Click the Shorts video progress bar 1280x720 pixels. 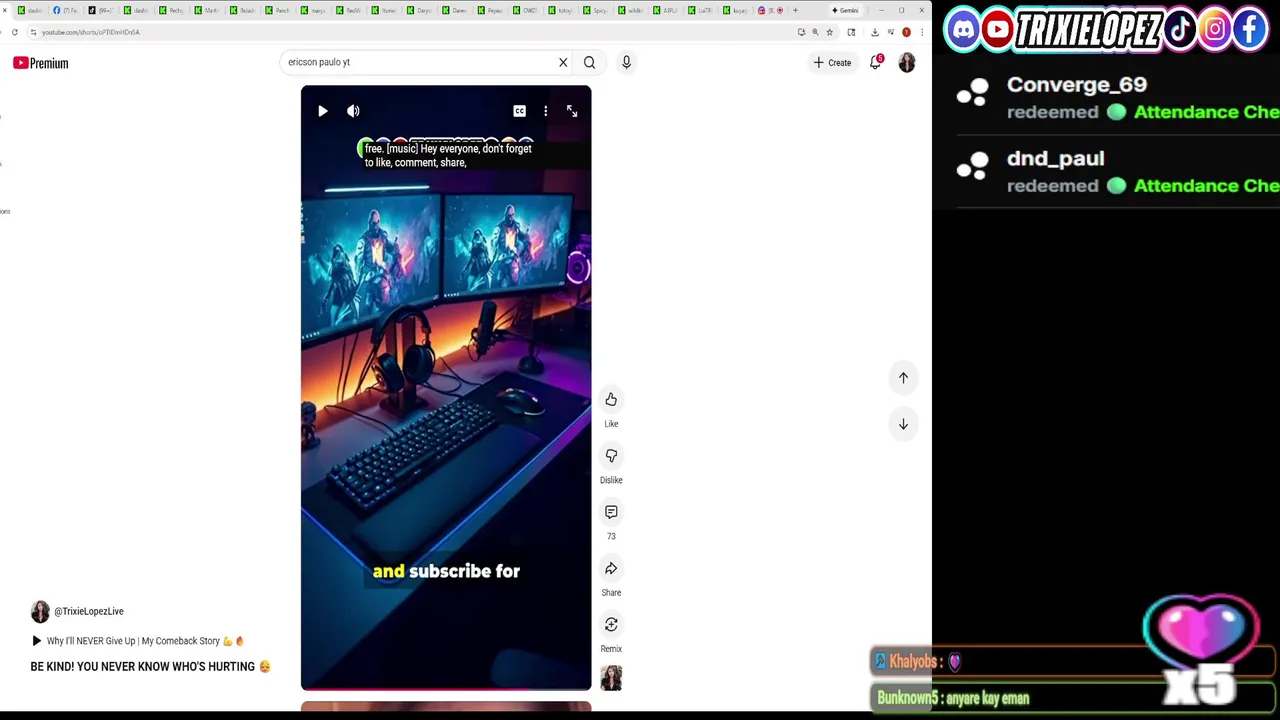[446, 689]
